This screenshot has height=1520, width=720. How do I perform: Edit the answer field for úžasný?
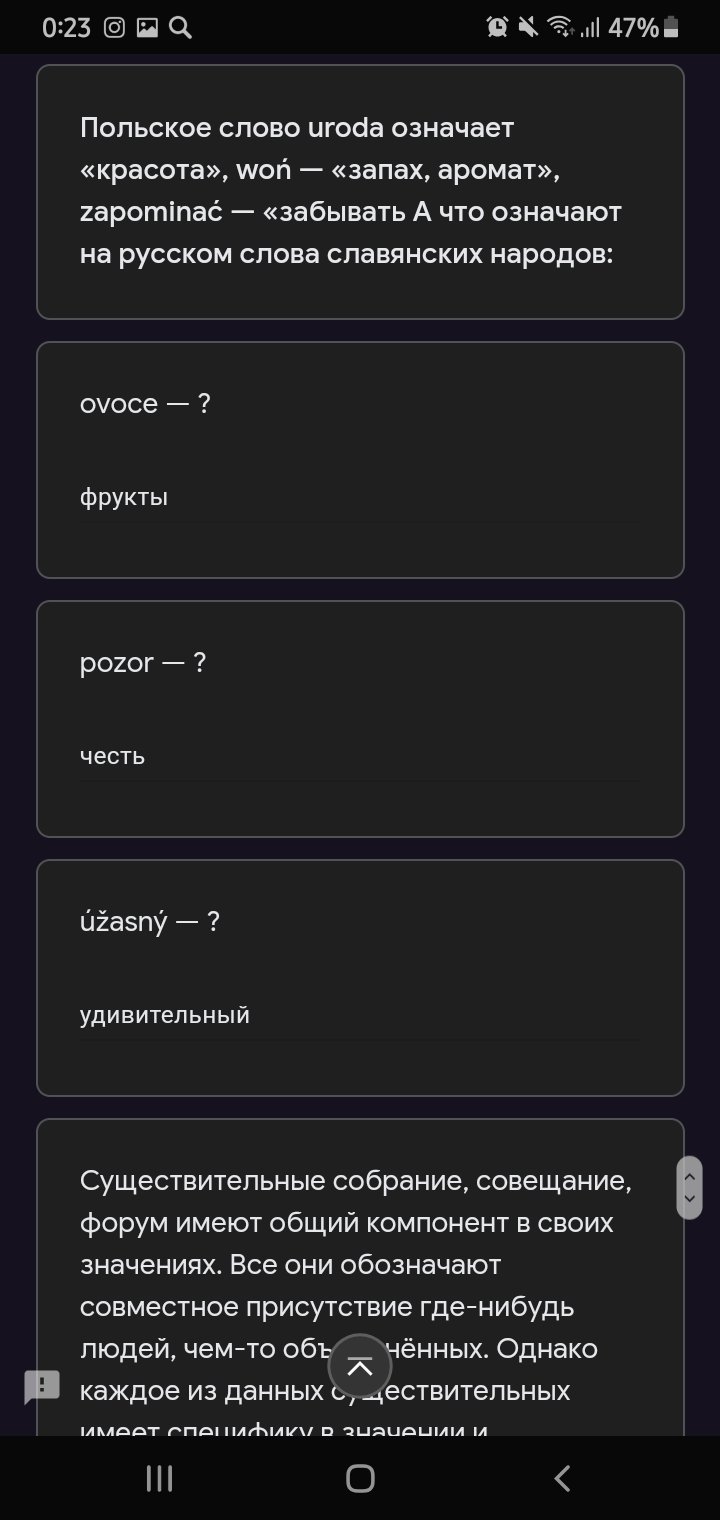360,1016
